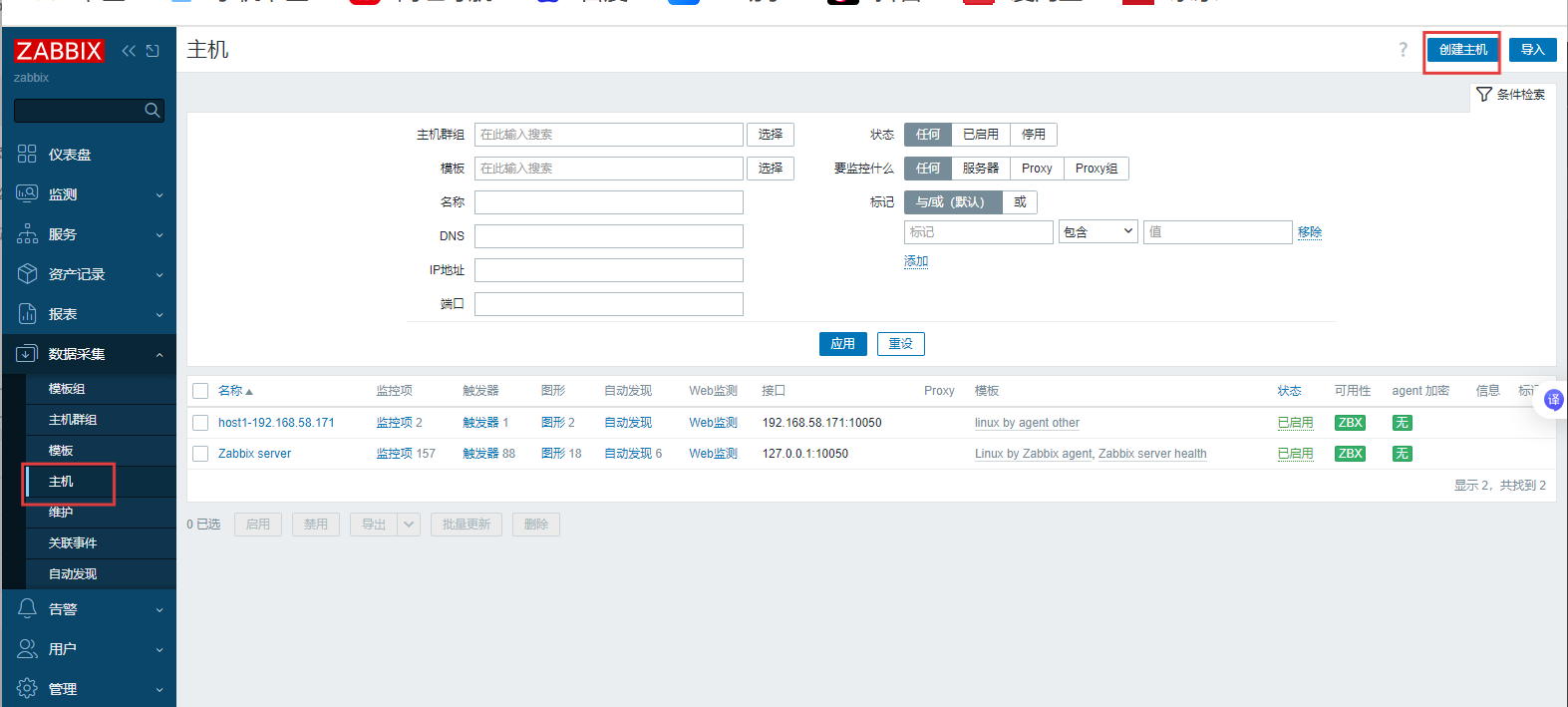Click the 创建主机 button
The width and height of the screenshot is (1568, 707).
point(1462,50)
